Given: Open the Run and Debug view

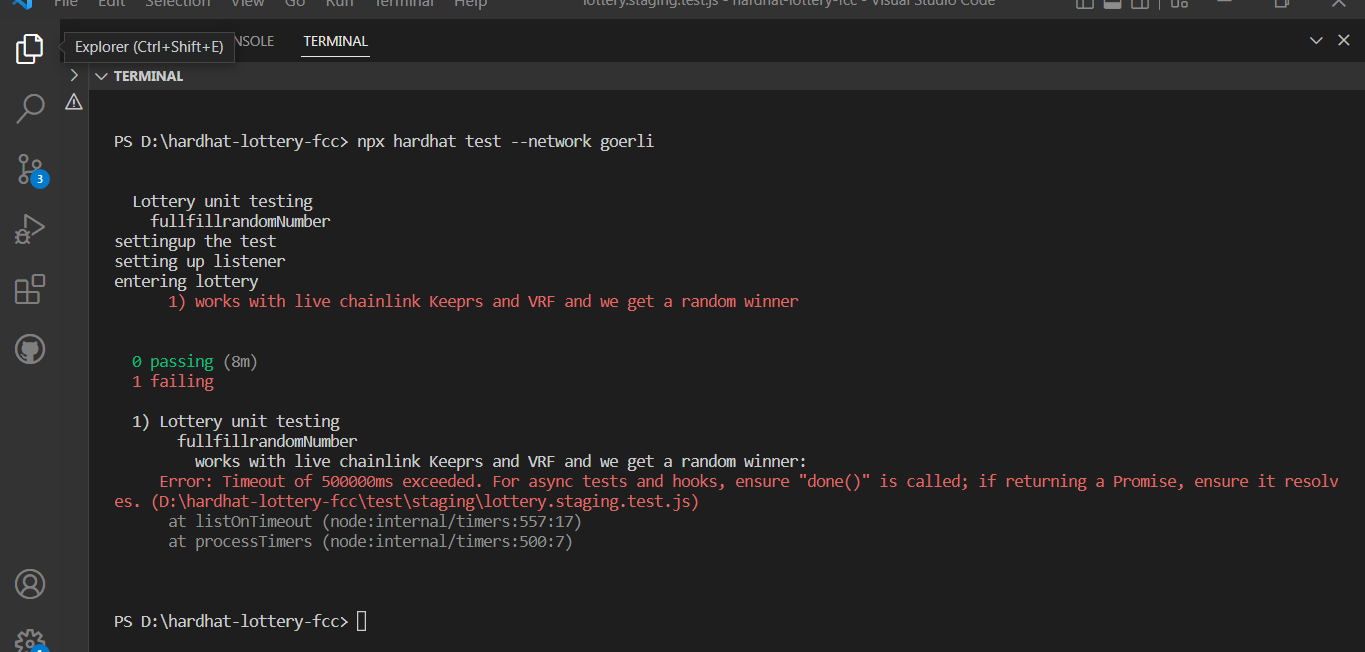Looking at the screenshot, I should click(30, 229).
